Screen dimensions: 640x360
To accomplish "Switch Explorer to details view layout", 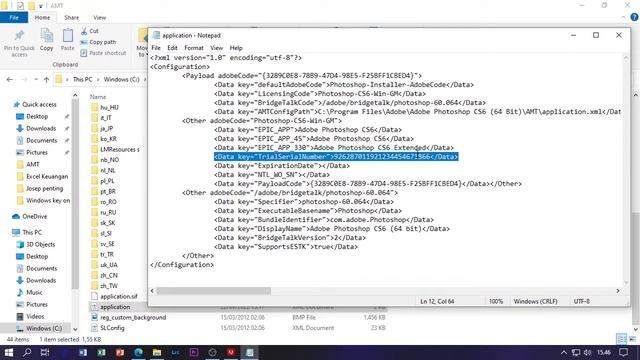I will pyautogui.click(x=622, y=339).
